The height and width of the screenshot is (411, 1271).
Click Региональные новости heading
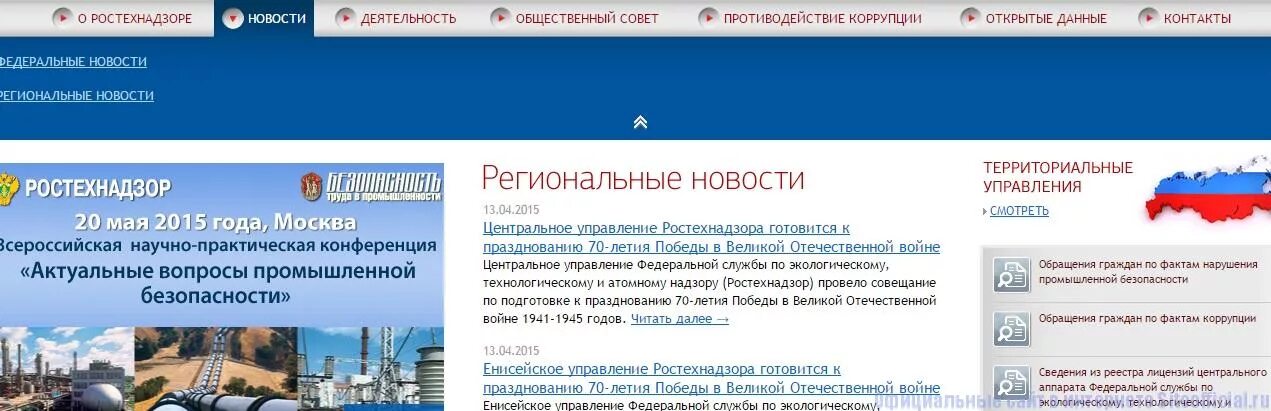click(x=643, y=179)
